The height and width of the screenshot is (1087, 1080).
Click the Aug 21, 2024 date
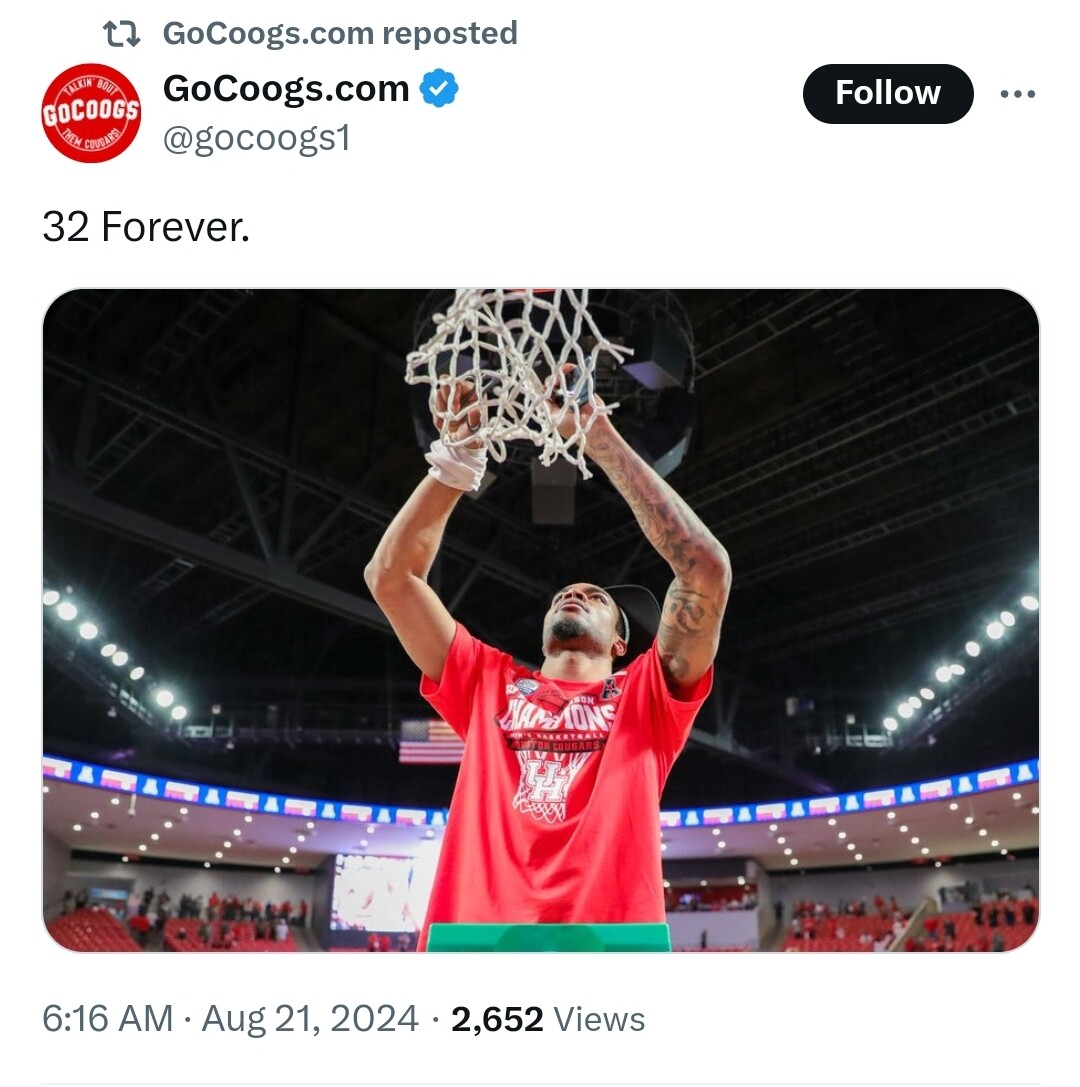point(310,1019)
